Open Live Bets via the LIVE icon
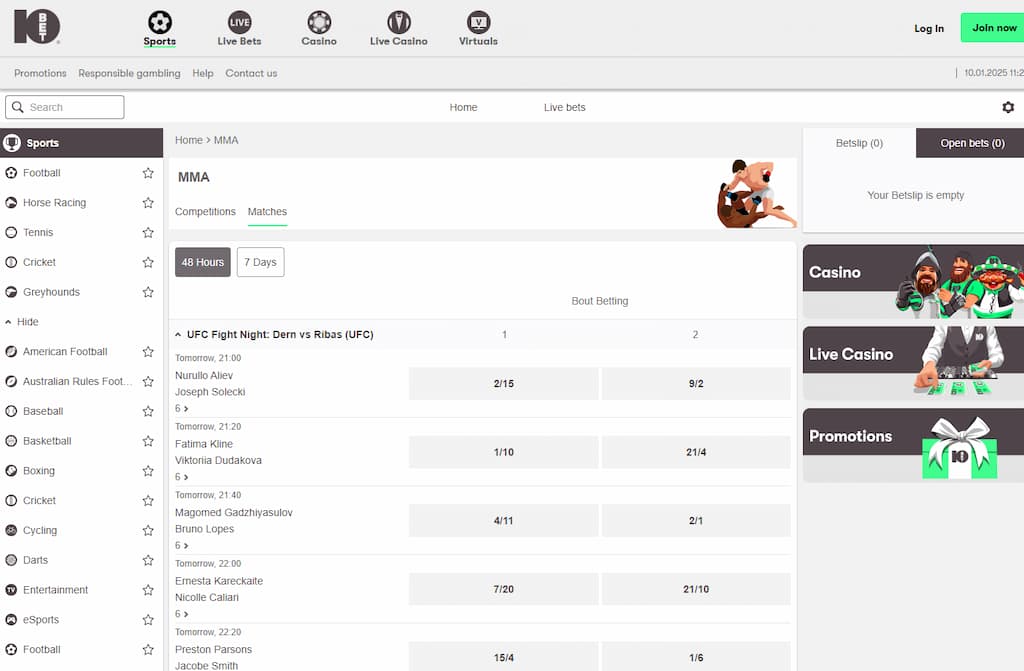Screen dimensions: 1024x671 [x=240, y=22]
